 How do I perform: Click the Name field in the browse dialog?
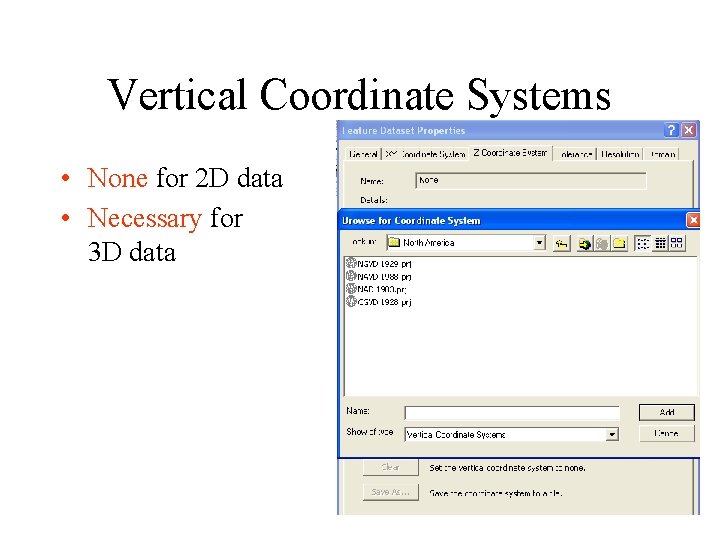(x=512, y=413)
